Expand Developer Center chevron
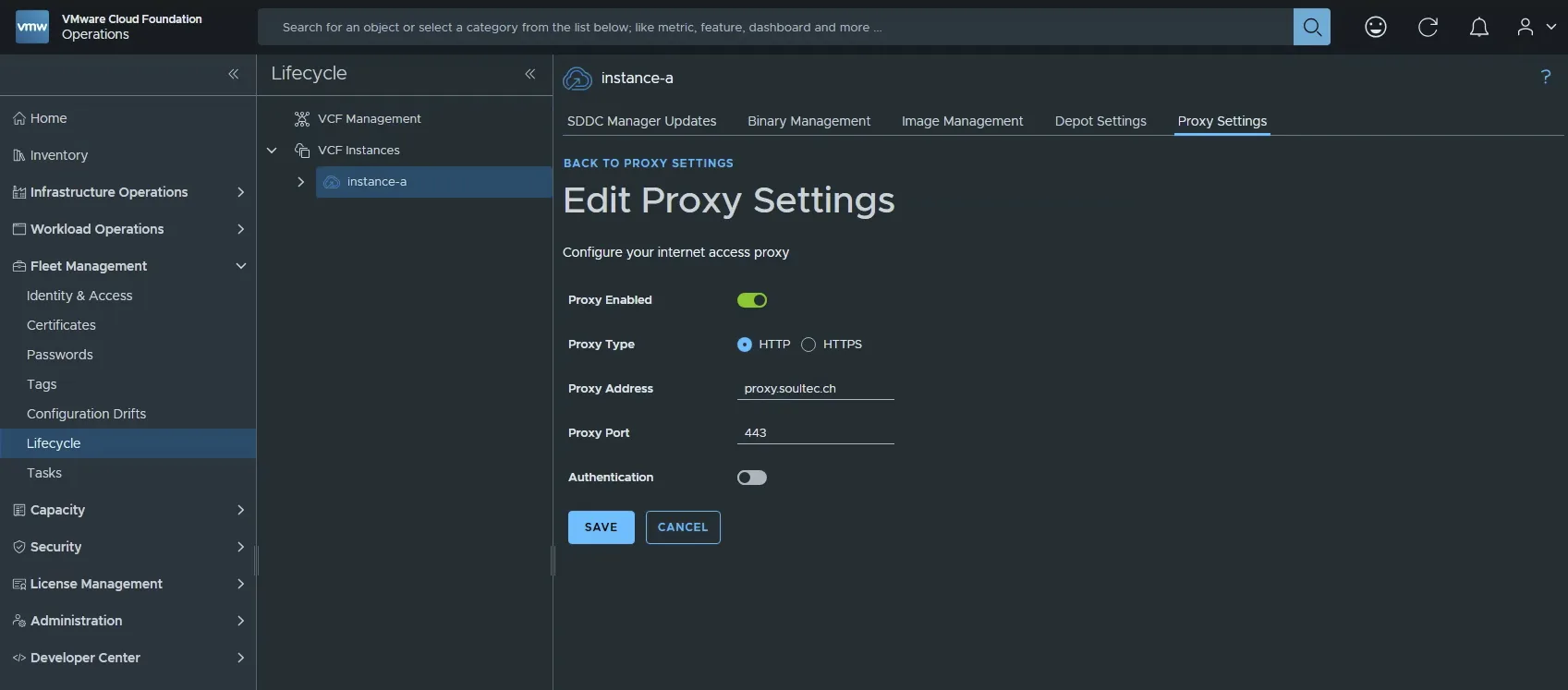The image size is (1568, 690). 240,658
